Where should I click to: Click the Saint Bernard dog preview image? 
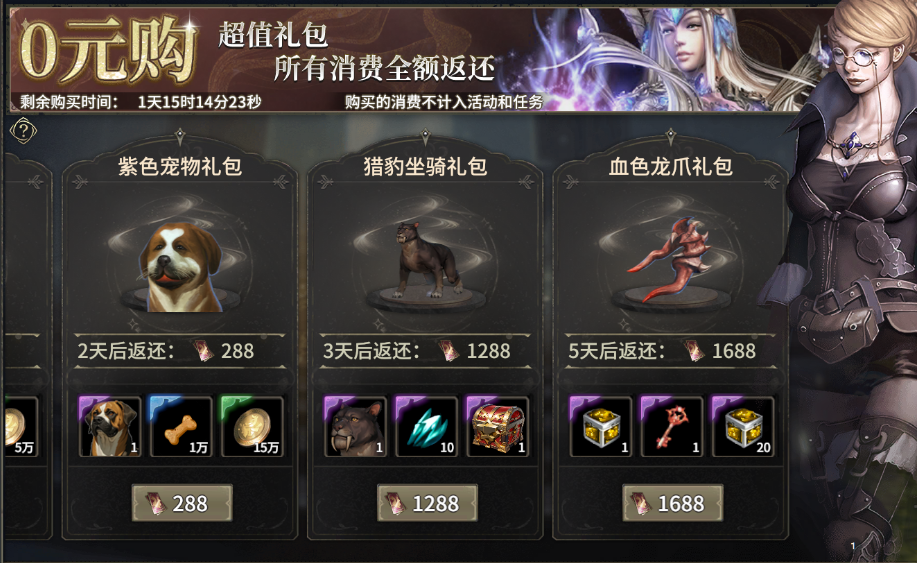pos(181,266)
